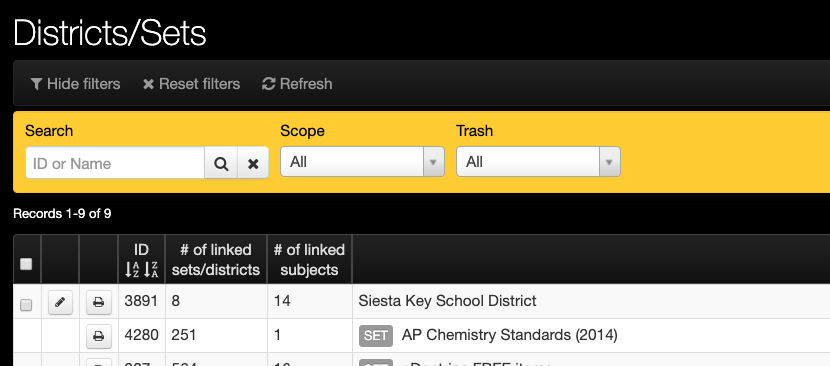Screen dimensions: 830x366
Task: Open the Siesta Key School District entry
Action: click(447, 301)
